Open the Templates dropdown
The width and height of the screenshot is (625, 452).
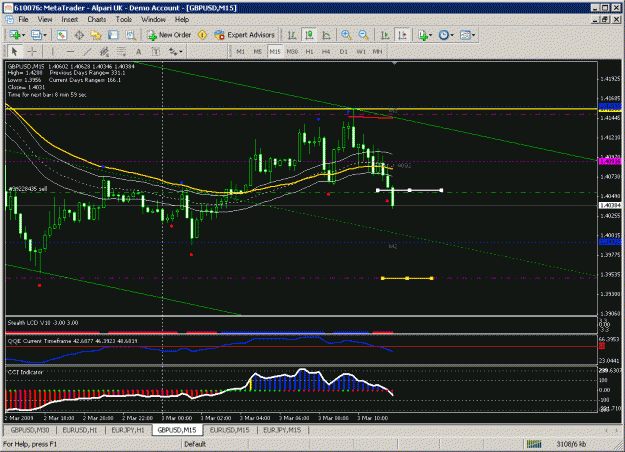click(x=468, y=35)
